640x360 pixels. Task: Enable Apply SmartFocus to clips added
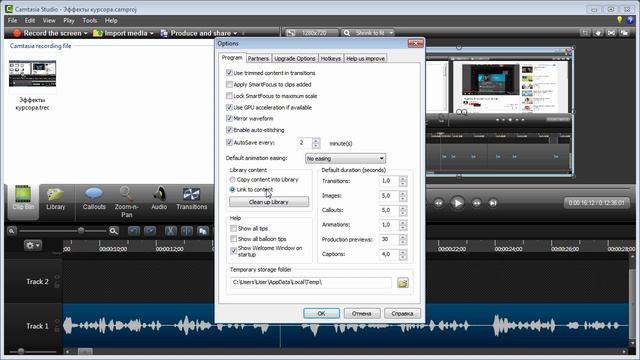[229, 84]
